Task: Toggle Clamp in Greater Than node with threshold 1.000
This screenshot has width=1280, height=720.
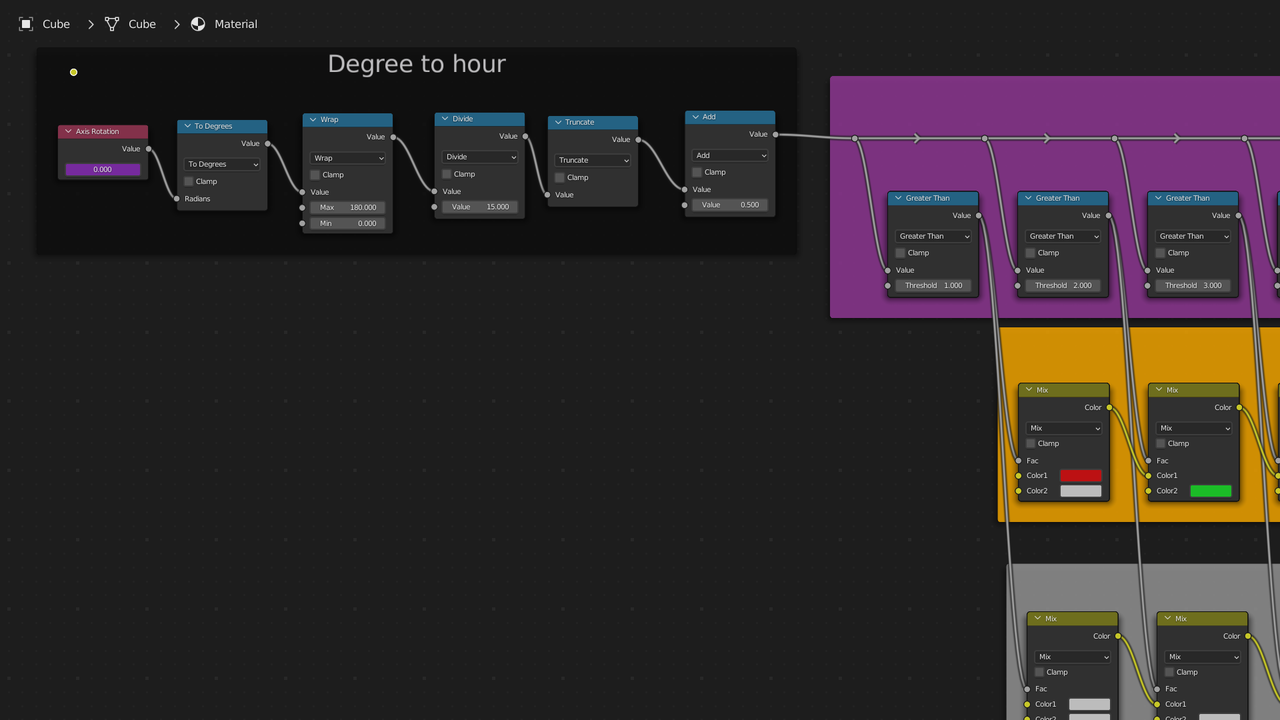Action: coord(900,253)
